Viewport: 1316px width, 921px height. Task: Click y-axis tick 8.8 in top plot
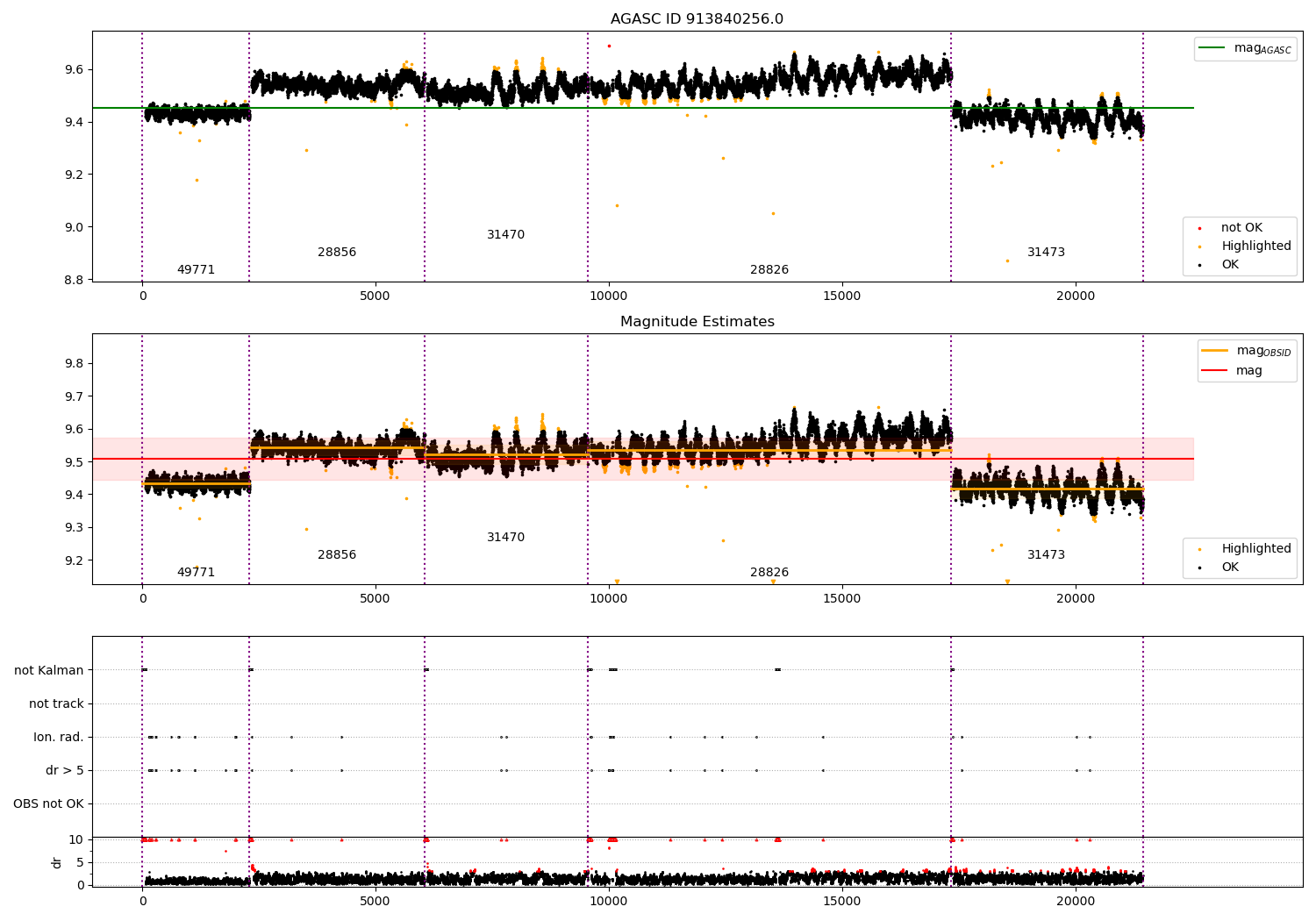pos(75,281)
